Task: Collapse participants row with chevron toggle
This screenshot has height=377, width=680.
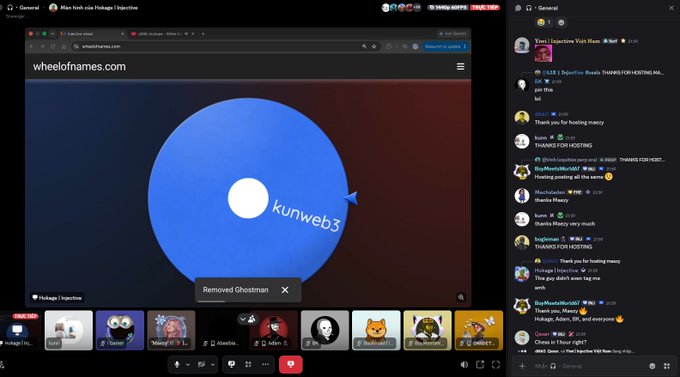Action: 248,319
